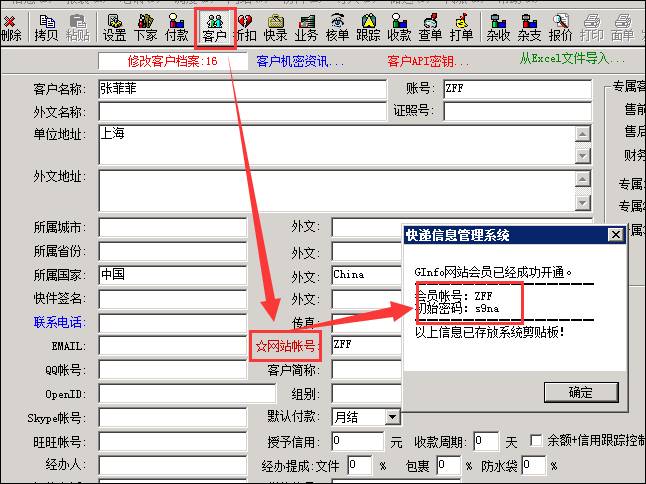Enable the 余额+信用跟踪控制 checkbox
646x484 pixels.
click(x=539, y=440)
